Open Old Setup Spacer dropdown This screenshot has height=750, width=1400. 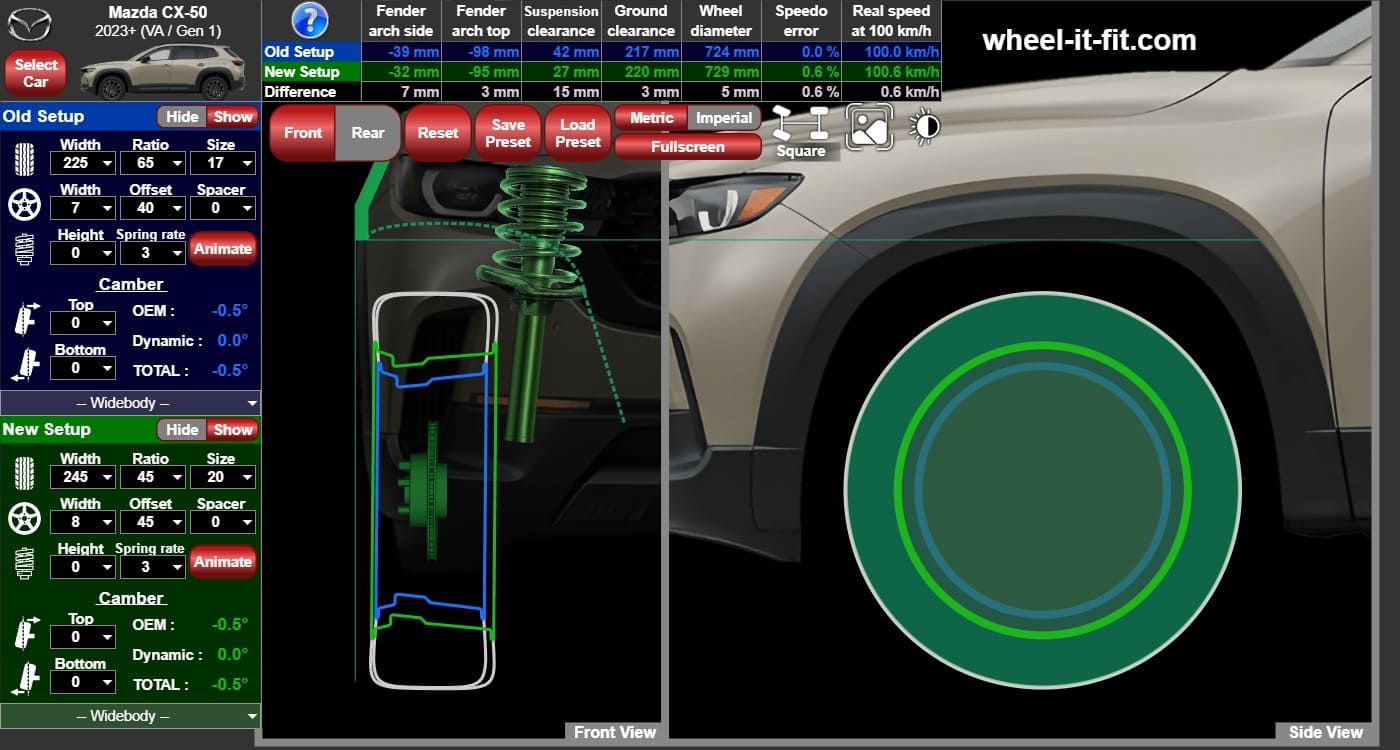[x=225, y=208]
